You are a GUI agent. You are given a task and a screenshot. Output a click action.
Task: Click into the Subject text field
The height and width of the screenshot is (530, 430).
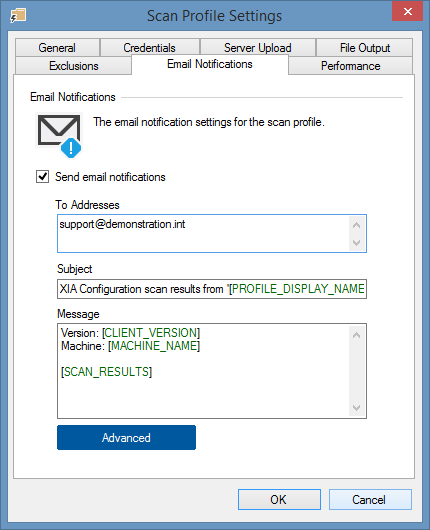coord(212,289)
